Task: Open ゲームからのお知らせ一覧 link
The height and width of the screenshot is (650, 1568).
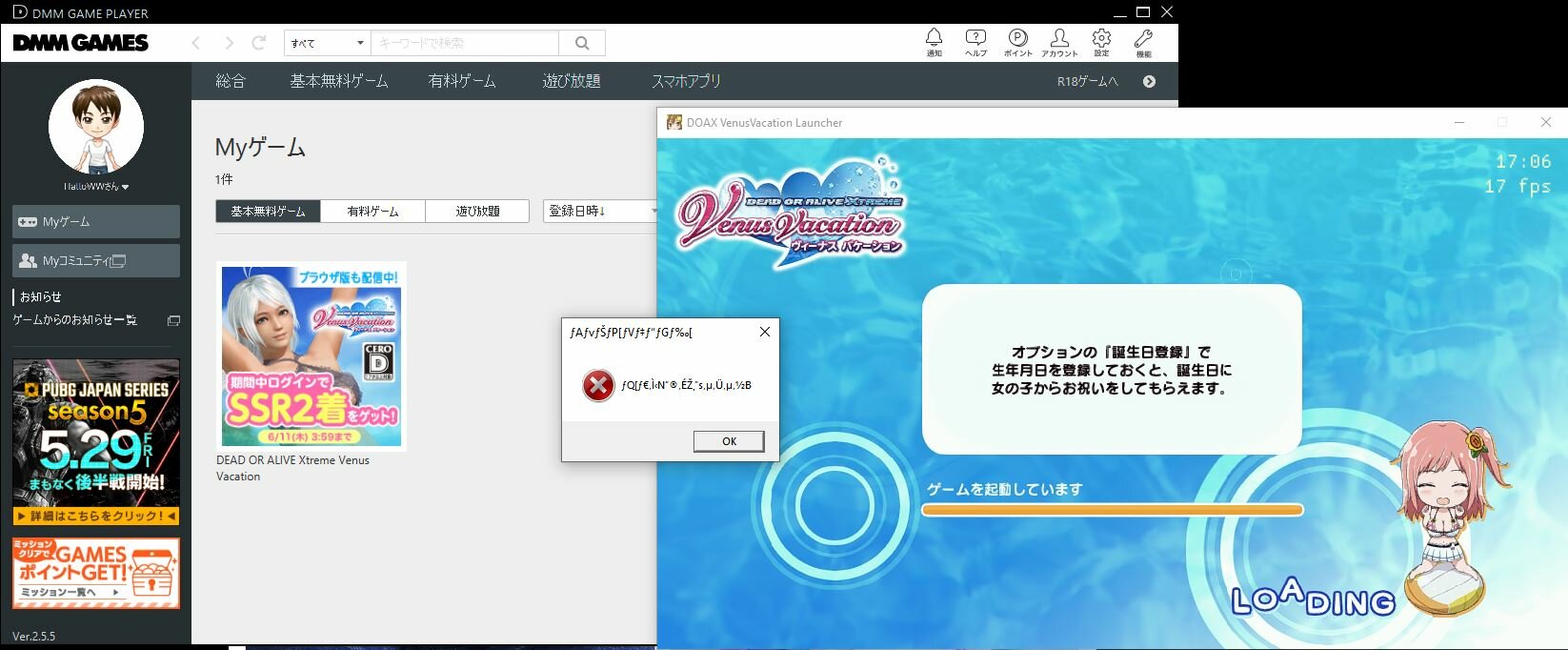Action: [74, 320]
